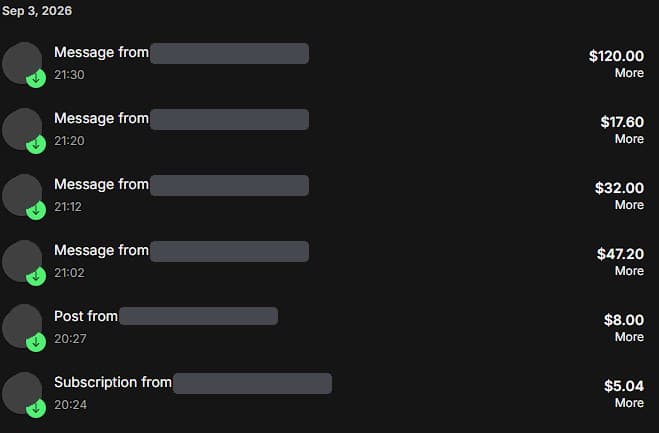This screenshot has height=433, width=659.
Task: Expand More under the $17.60 amount
Action: pos(629,139)
